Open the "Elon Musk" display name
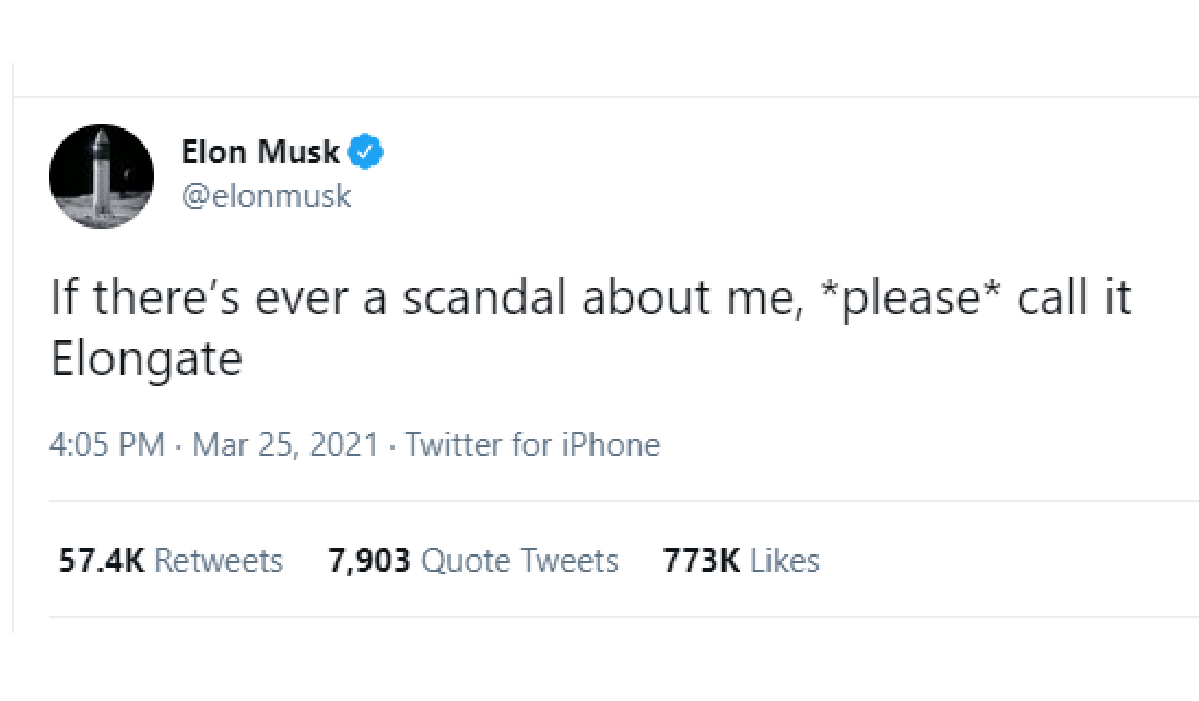This screenshot has width=1199, height=701. pyautogui.click(x=261, y=153)
